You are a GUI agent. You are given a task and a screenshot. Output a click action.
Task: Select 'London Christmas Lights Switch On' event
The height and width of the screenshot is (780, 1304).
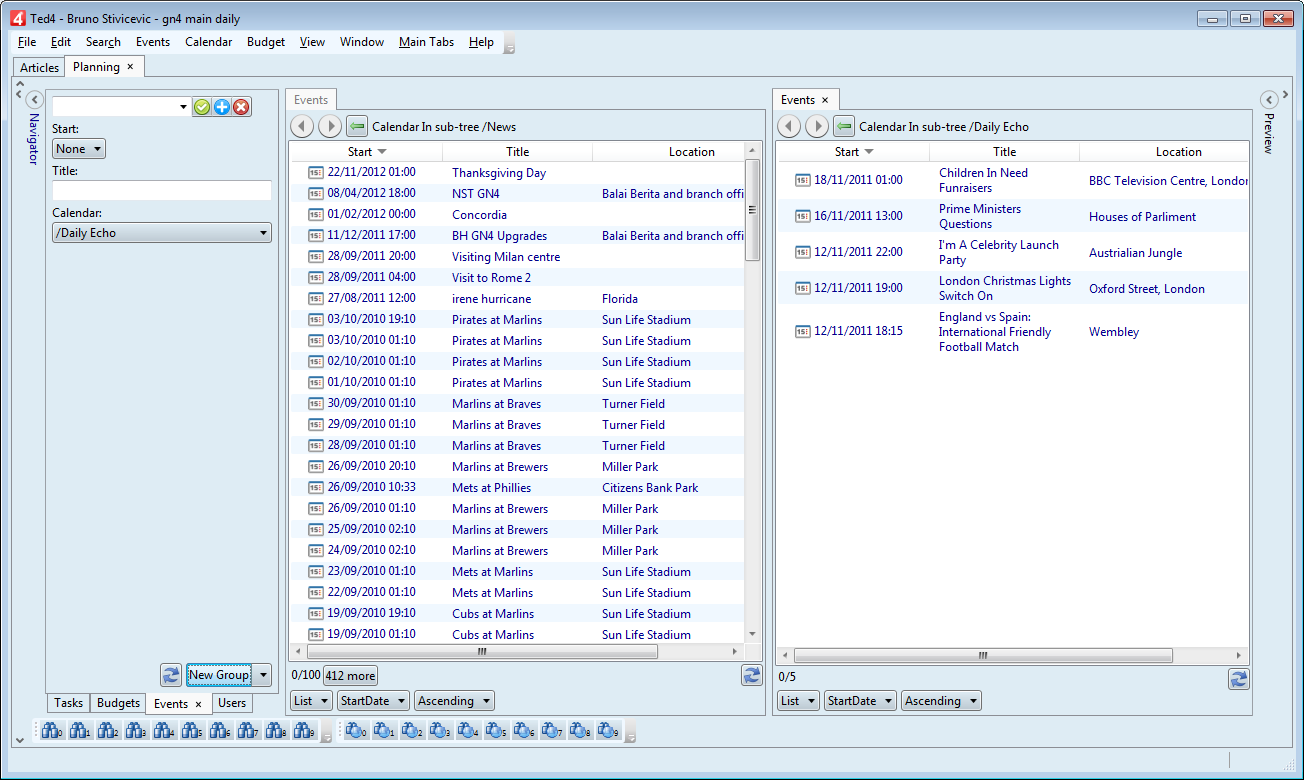[x=1012, y=288]
